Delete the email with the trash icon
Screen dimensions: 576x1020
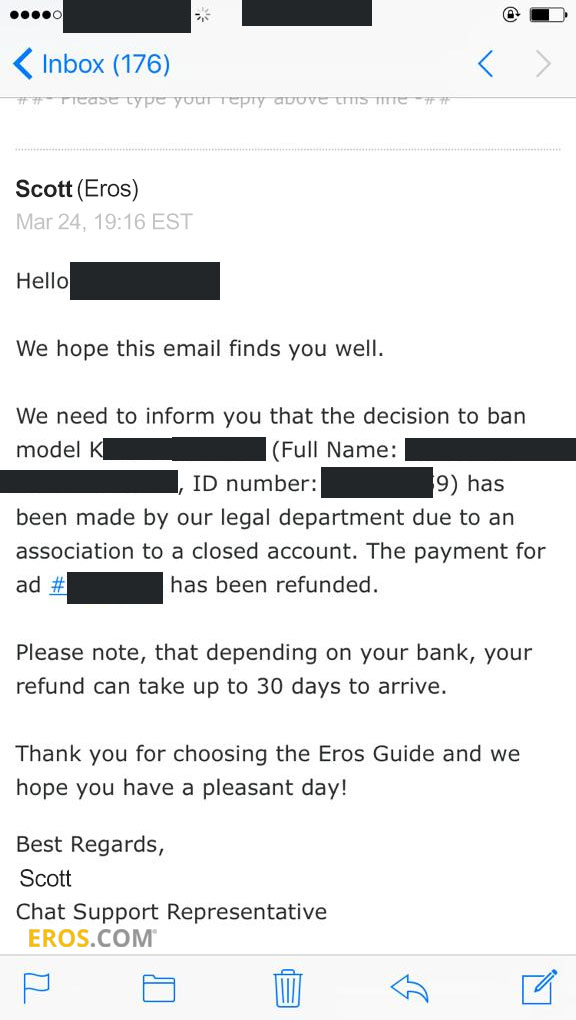coord(288,987)
